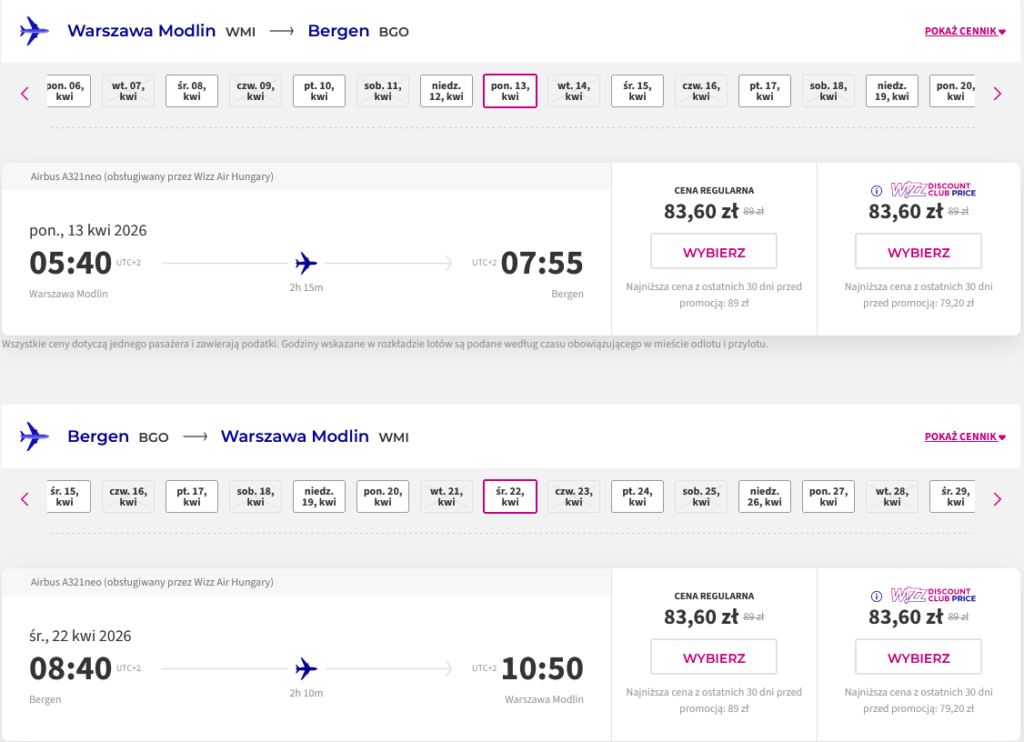1024x742 pixels.
Task: Select return date pon. 20, kwi
Action: [383, 496]
